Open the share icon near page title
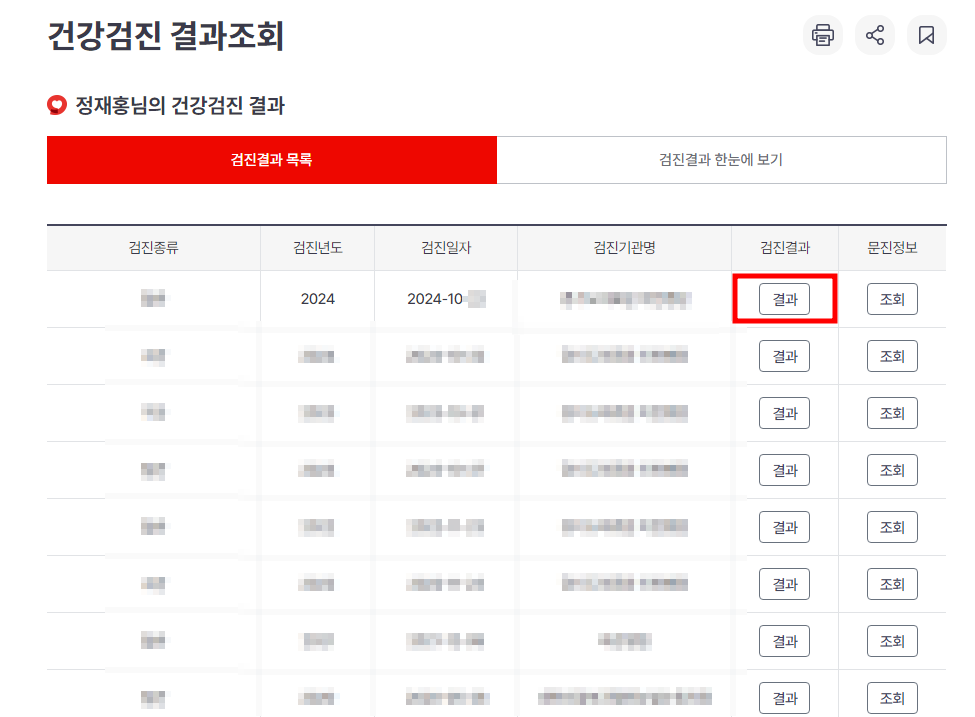Screen dimensions: 975x717 pos(874,35)
